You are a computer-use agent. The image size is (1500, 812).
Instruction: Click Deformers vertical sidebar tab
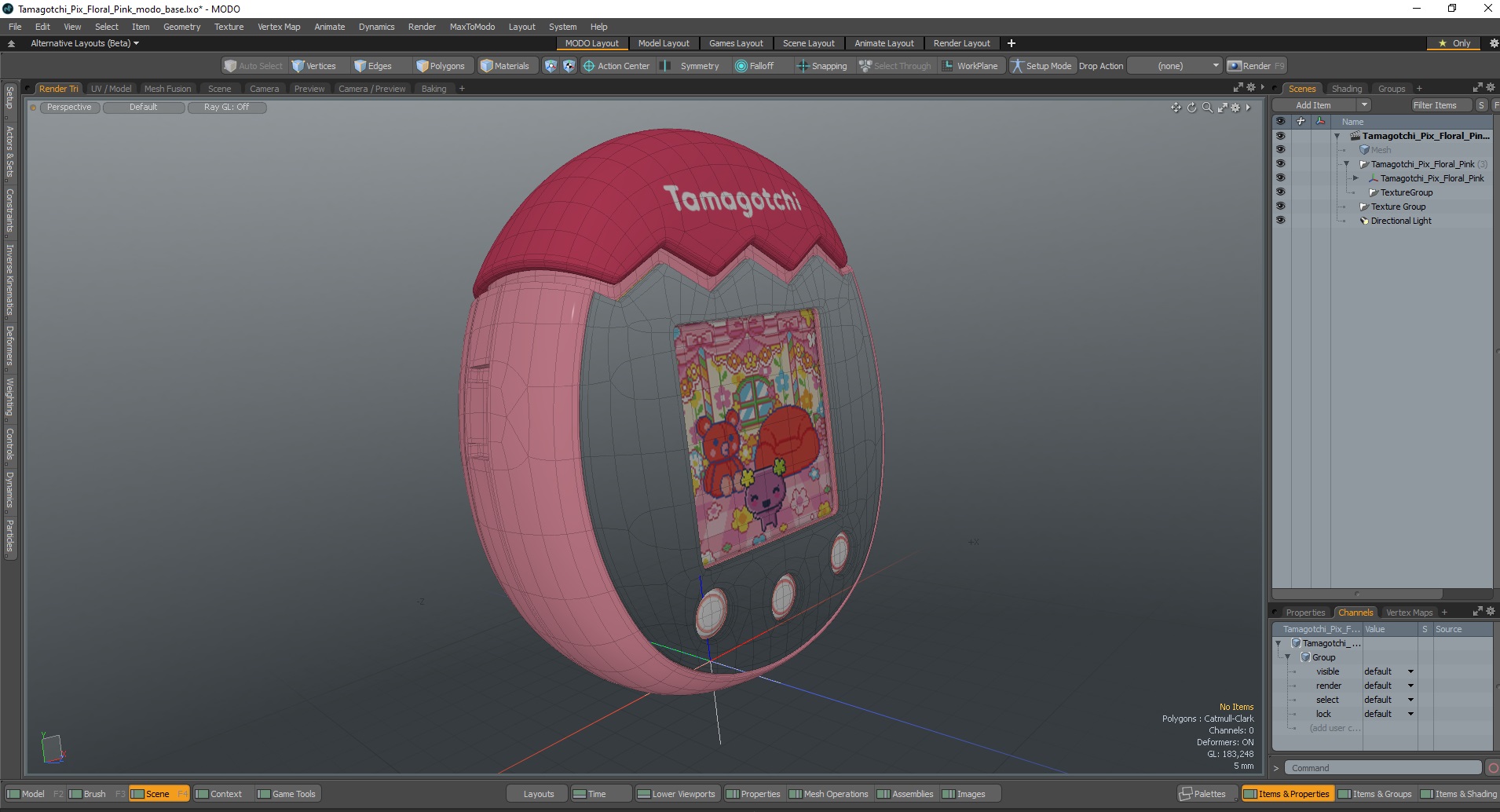9,346
